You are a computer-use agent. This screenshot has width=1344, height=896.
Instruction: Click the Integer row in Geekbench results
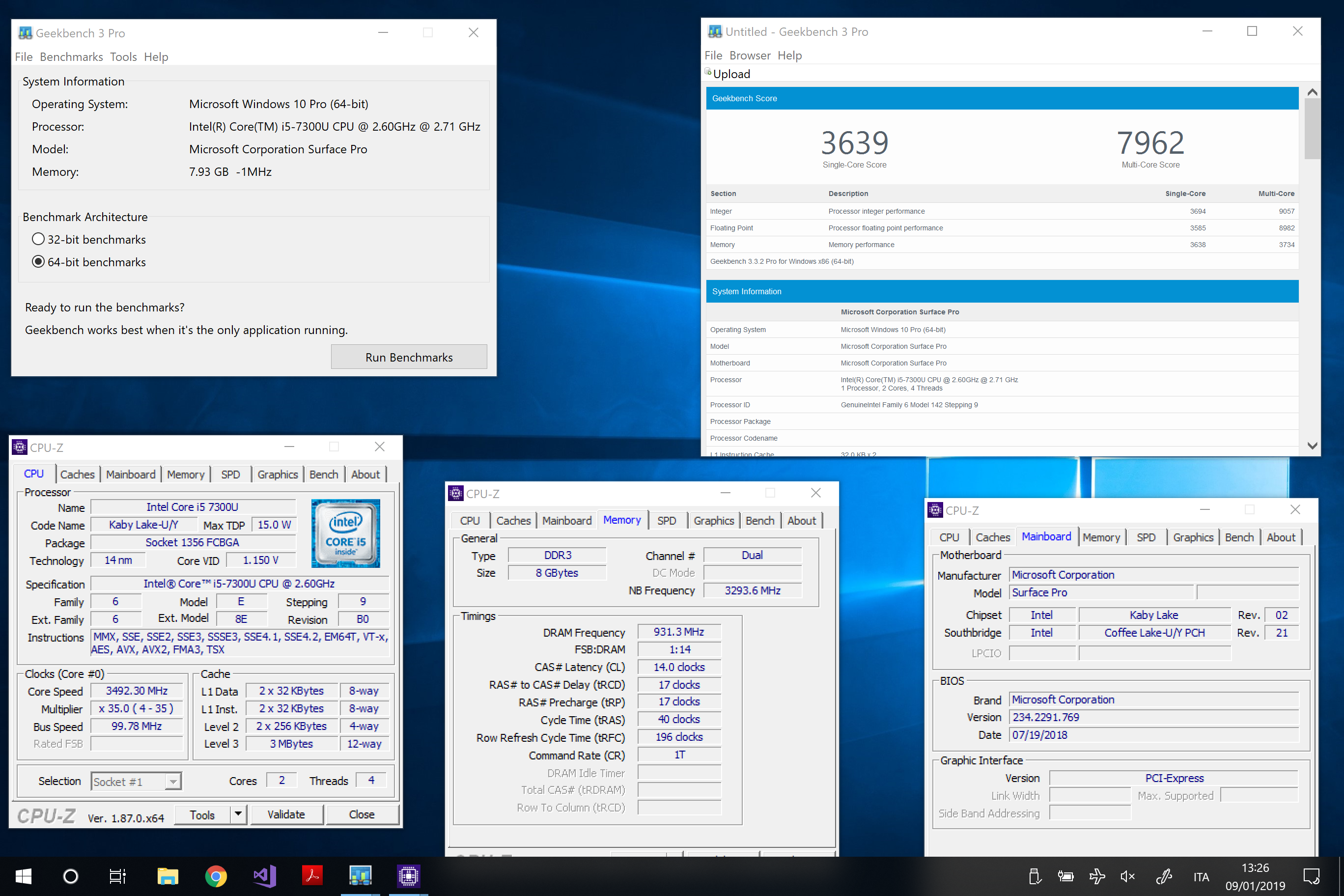point(1002,211)
